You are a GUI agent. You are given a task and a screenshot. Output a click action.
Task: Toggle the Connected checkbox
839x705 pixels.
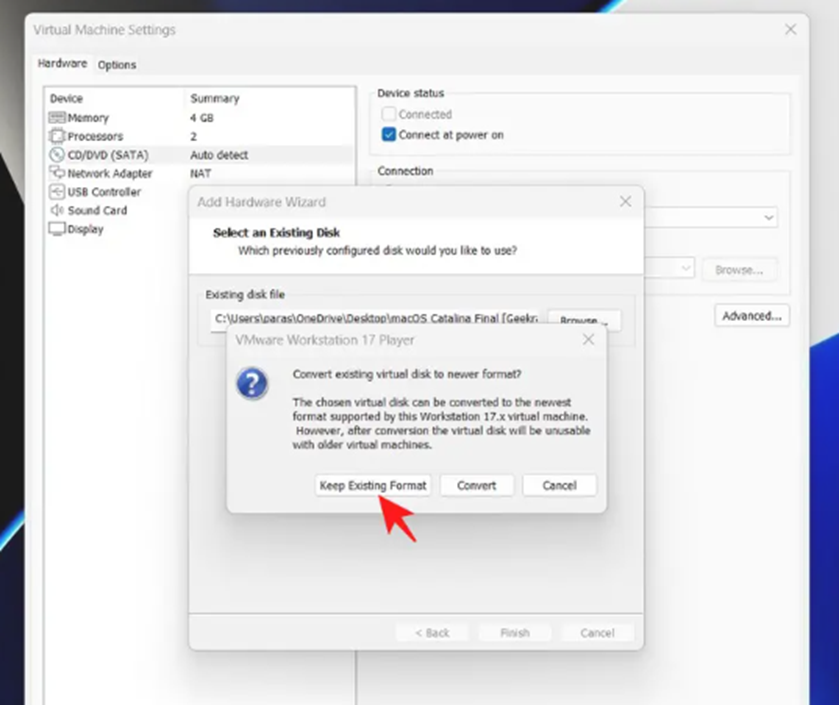click(389, 114)
